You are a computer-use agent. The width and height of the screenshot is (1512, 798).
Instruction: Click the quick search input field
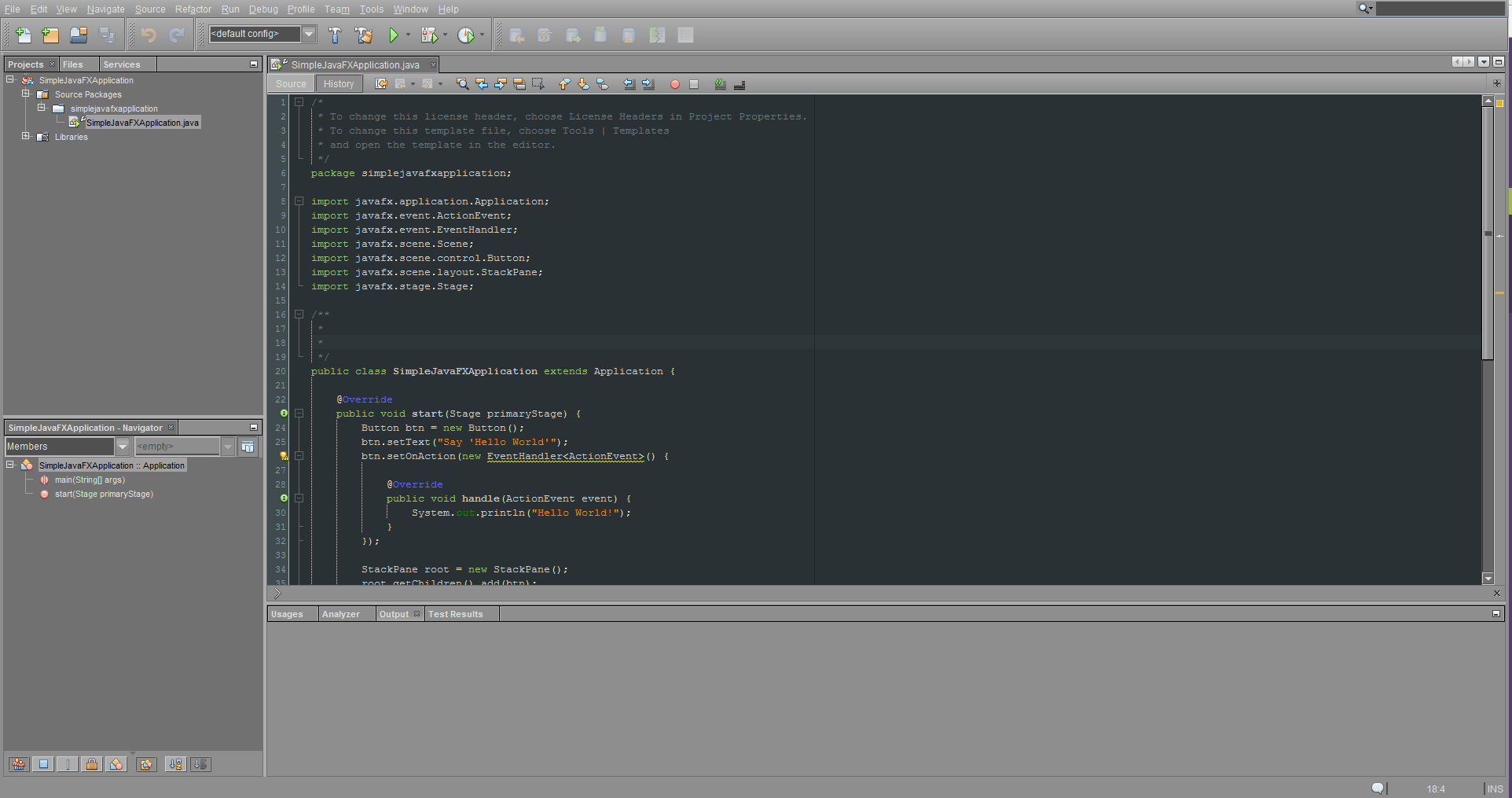[x=1439, y=9]
